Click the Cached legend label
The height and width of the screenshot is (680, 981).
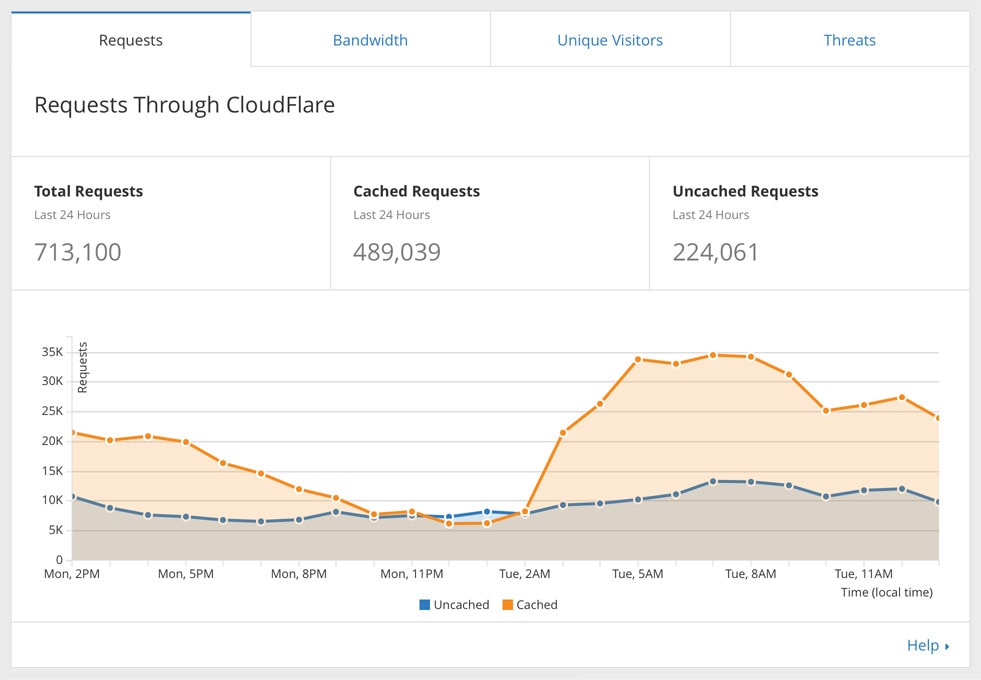537,605
